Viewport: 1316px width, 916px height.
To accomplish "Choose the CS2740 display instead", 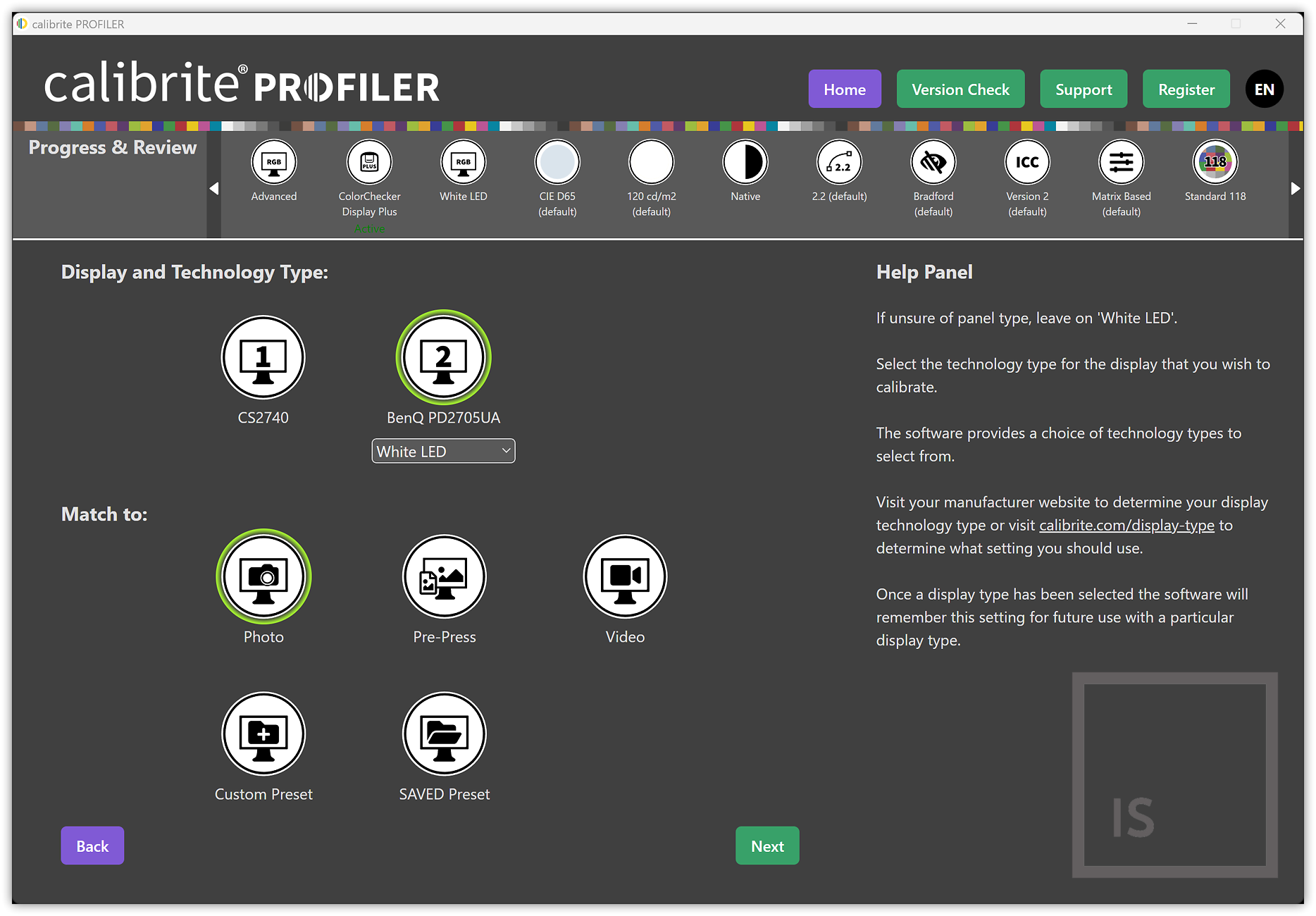I will 263,357.
